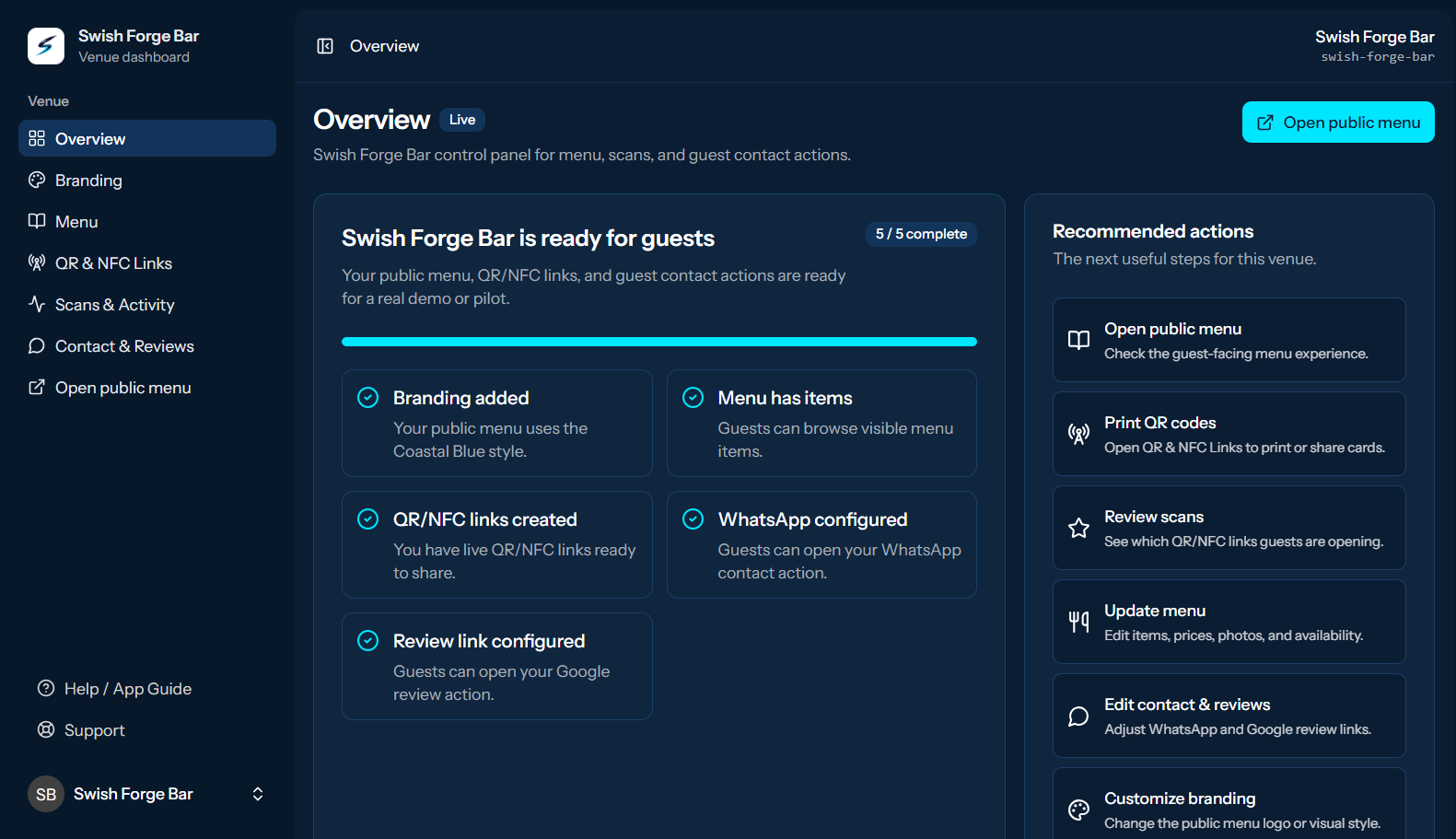Click the Support lifebuoy icon

click(46, 729)
